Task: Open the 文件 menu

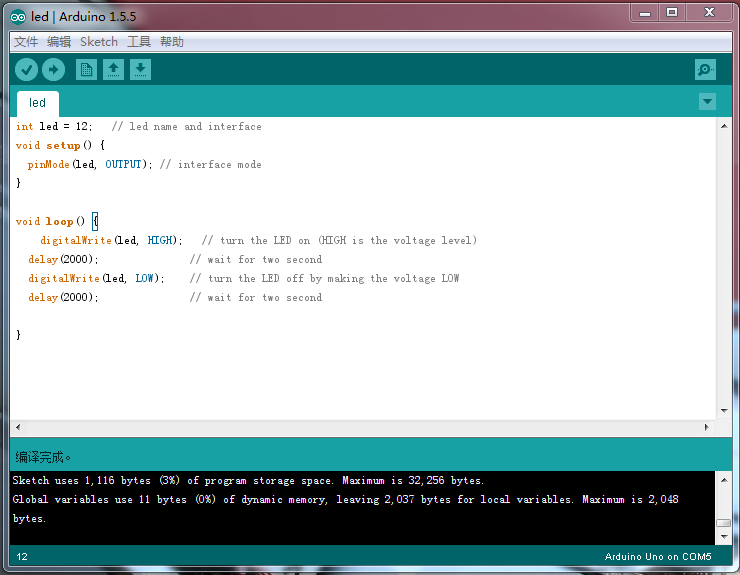Action: pyautogui.click(x=25, y=42)
